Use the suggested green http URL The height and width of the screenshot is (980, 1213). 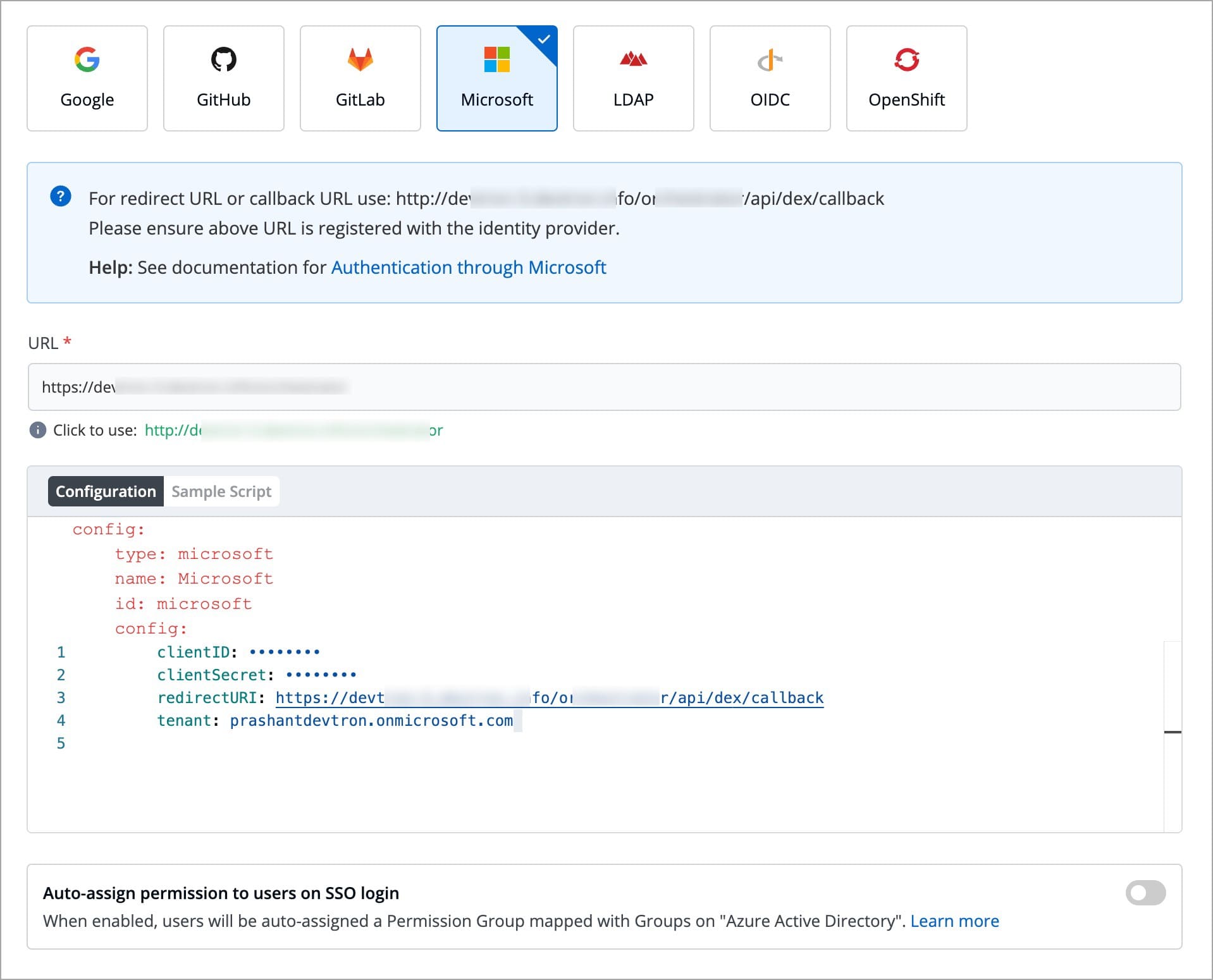[293, 431]
